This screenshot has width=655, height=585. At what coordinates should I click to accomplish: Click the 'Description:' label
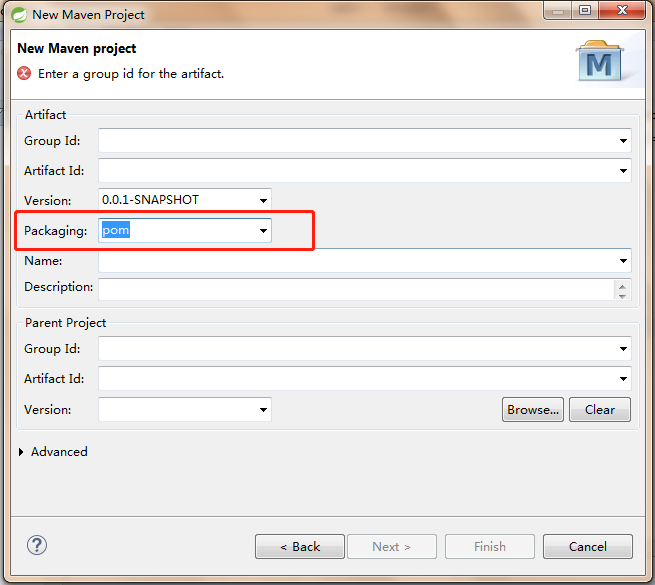(58, 287)
